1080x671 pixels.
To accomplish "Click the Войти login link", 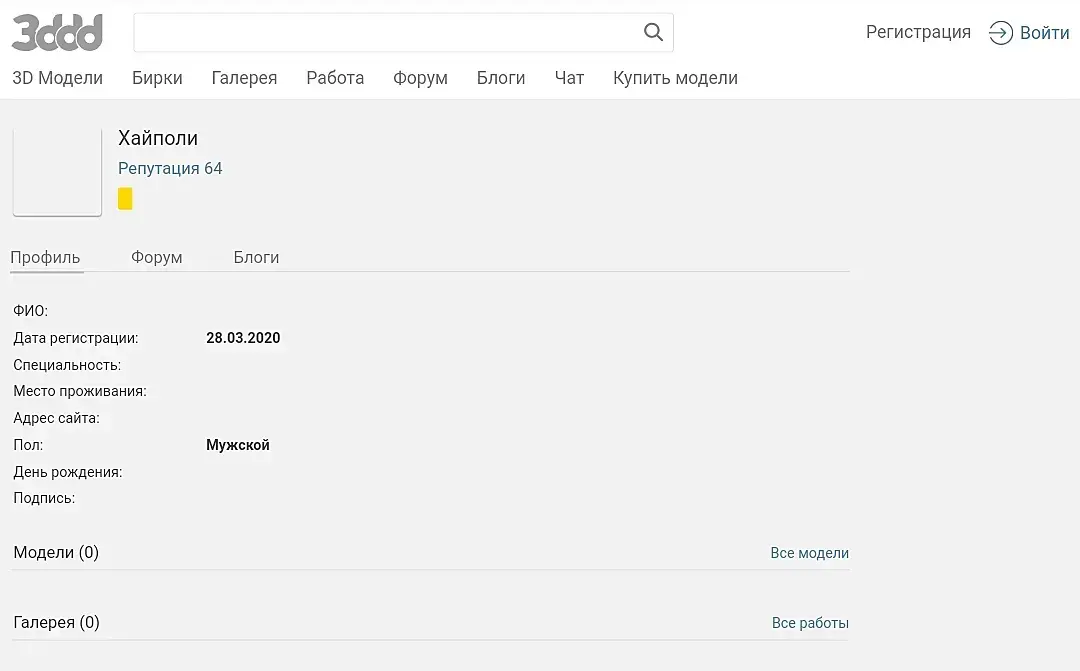I will point(1044,33).
